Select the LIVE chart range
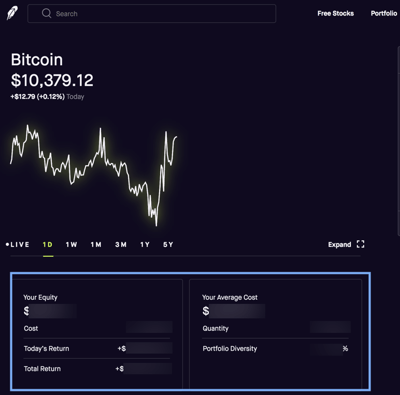Image resolution: width=400 pixels, height=395 pixels. (x=18, y=244)
